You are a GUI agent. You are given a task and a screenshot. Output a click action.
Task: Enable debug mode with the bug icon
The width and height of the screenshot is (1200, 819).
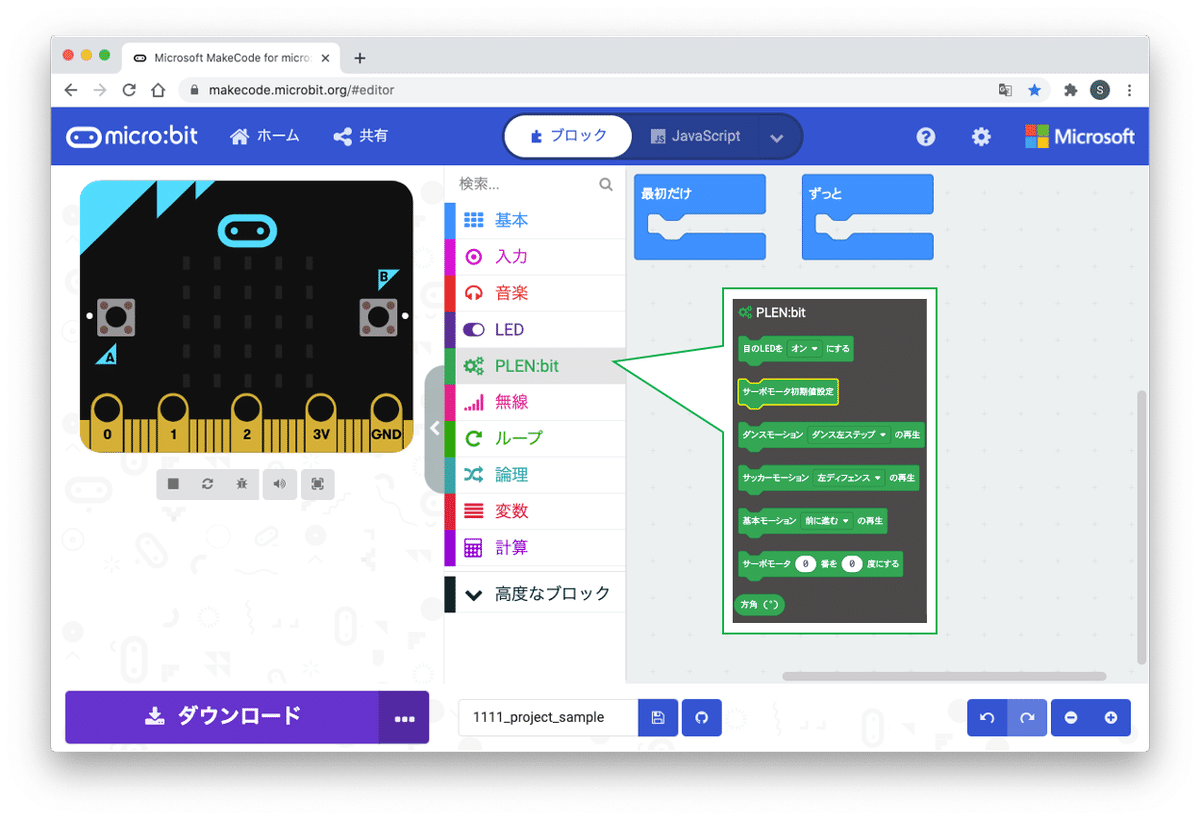tap(242, 484)
